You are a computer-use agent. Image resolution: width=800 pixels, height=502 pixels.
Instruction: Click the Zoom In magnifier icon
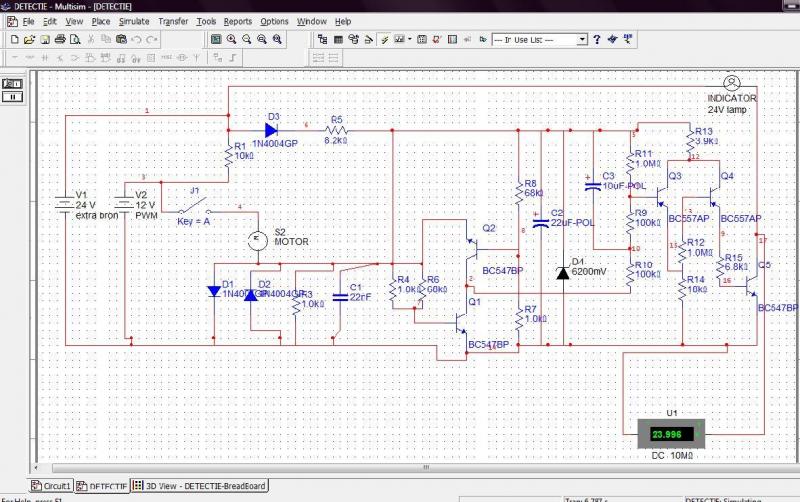pos(231,39)
